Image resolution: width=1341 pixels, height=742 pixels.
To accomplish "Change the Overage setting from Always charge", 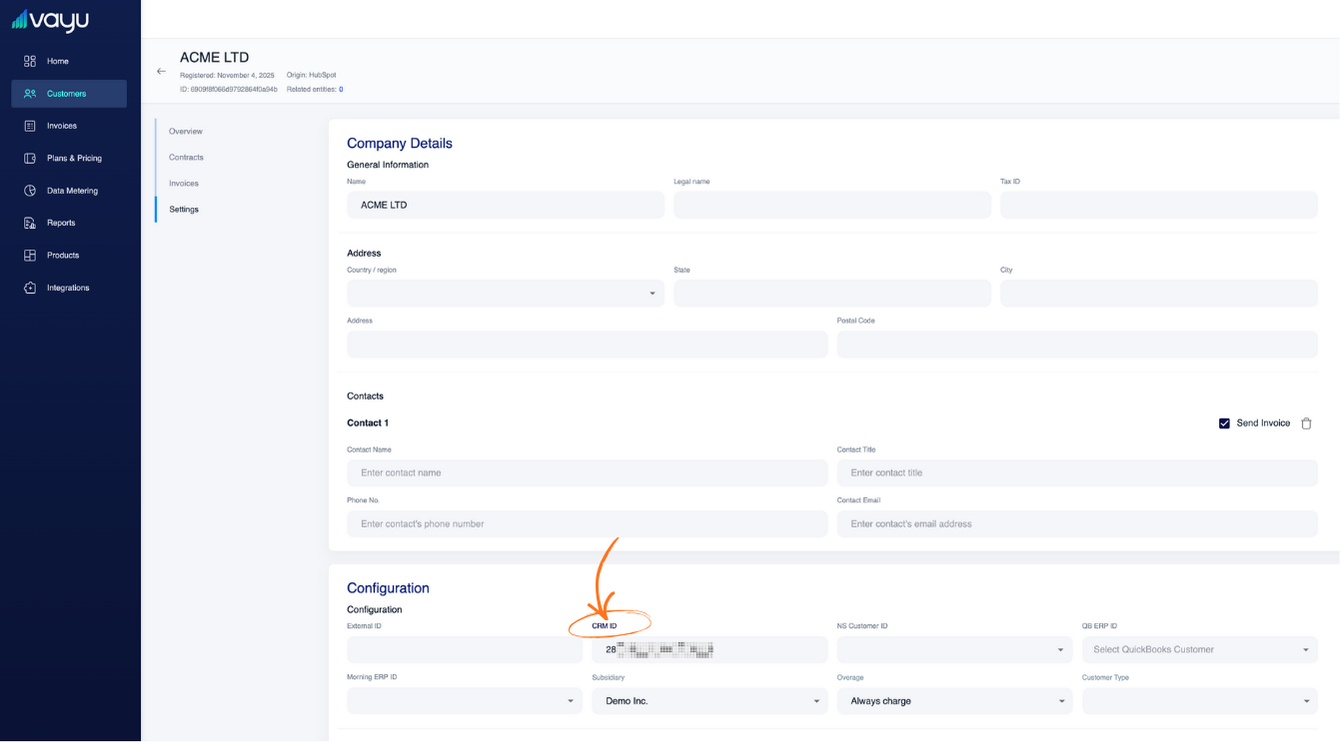I will [x=953, y=701].
